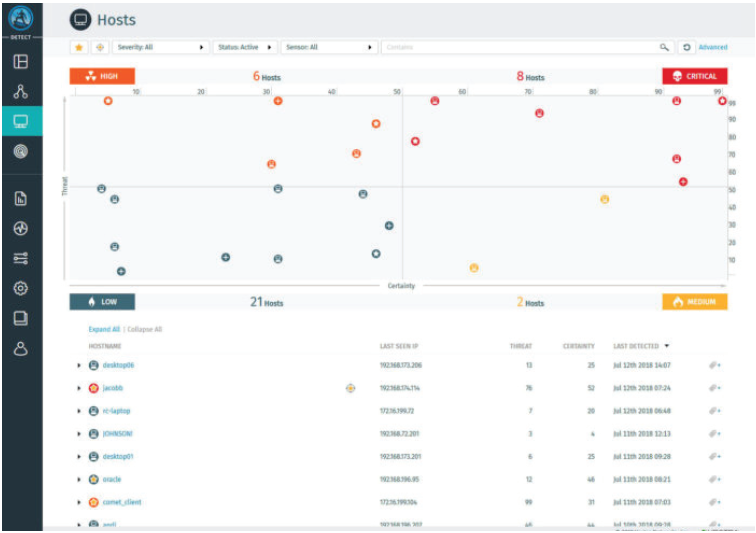Click the Expand All link

[x=104, y=329]
